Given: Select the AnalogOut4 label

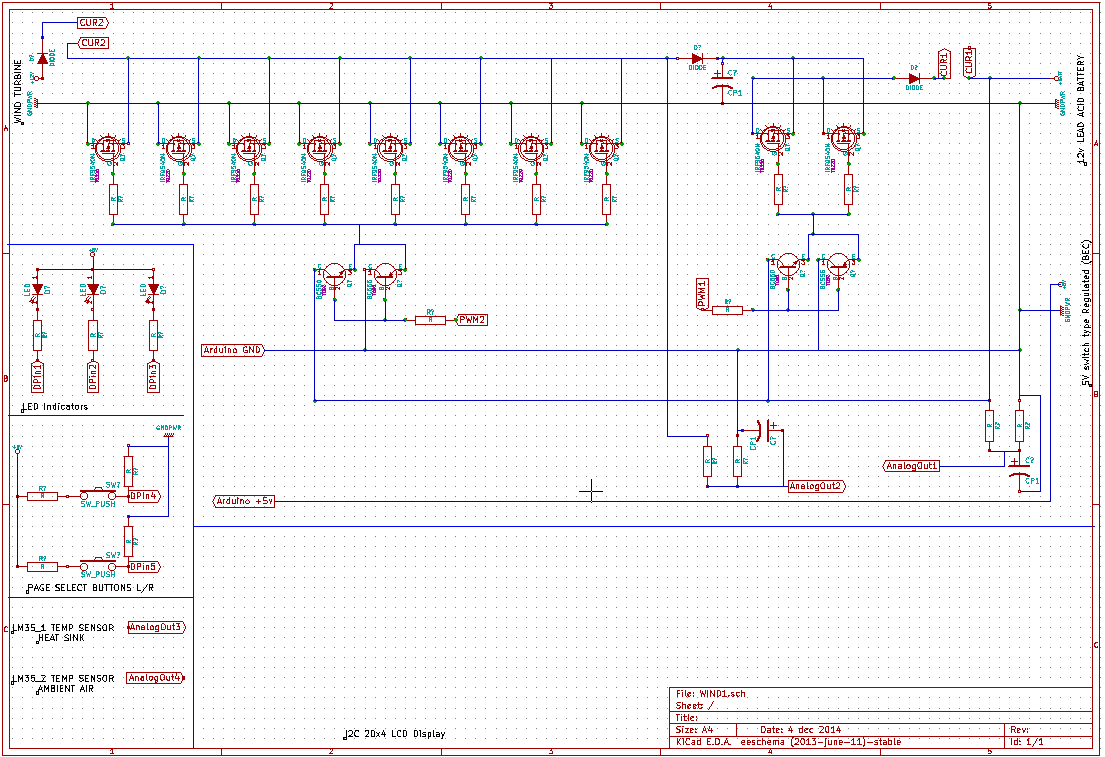Looking at the screenshot, I should [156, 678].
